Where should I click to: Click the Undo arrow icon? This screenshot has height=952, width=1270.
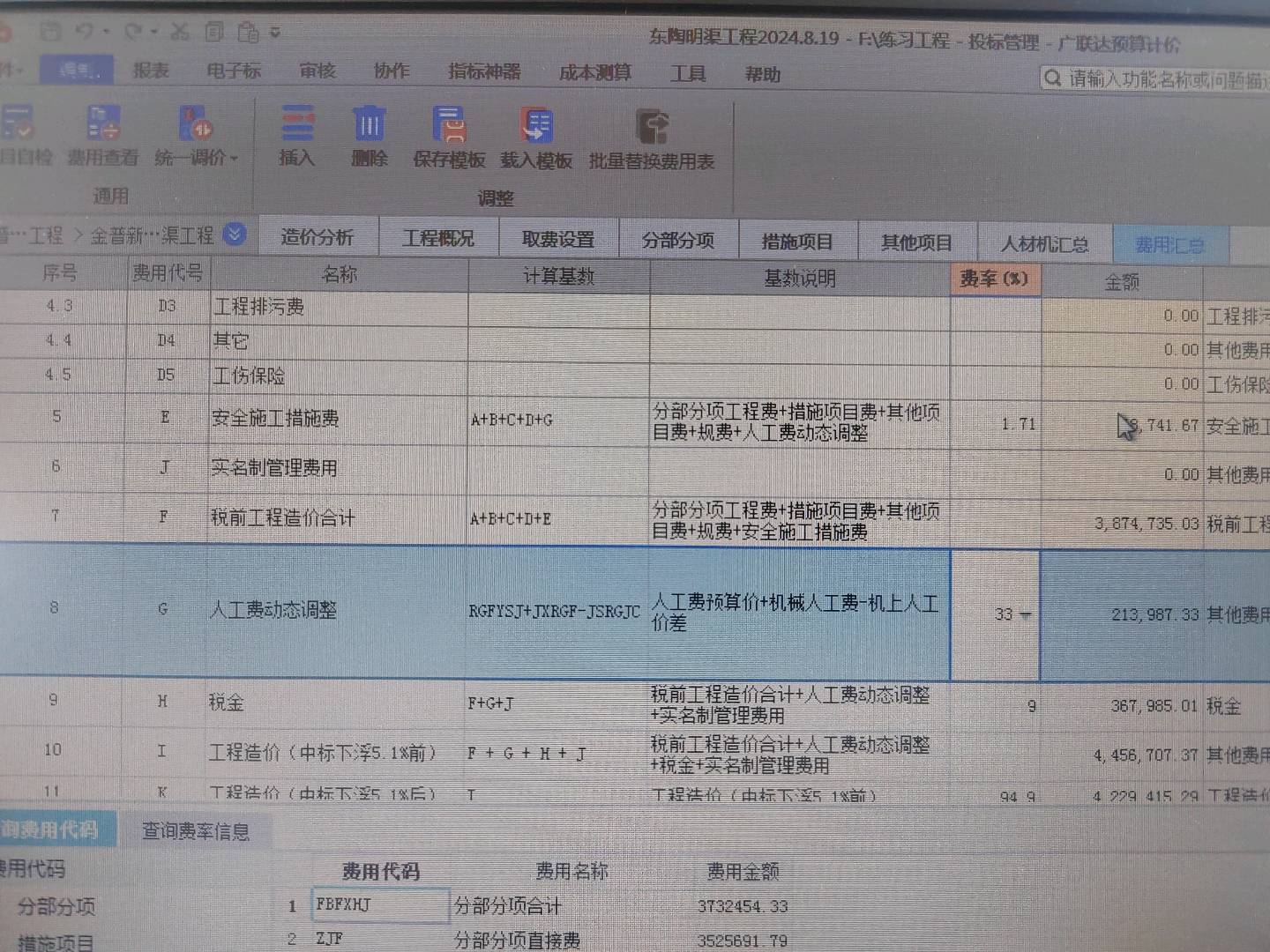click(85, 32)
